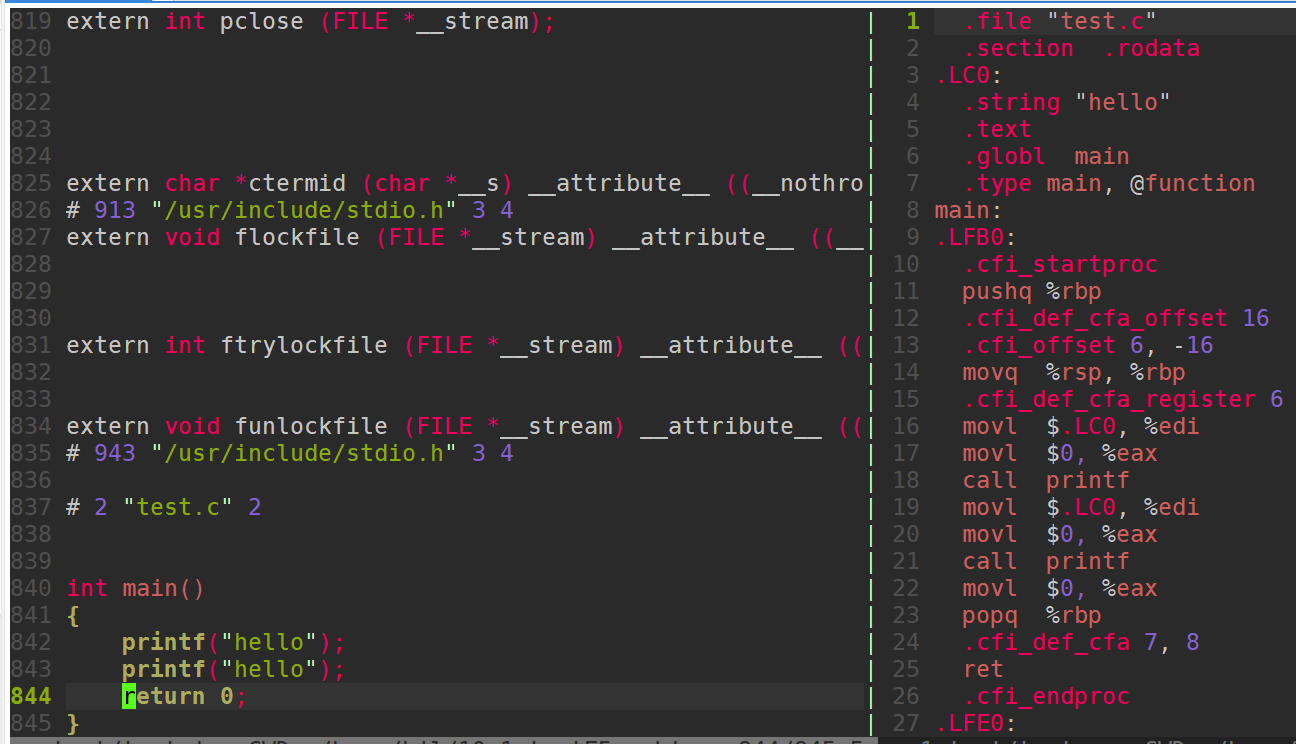Viewport: 1296px width, 744px height.
Task: Click the '.cfi_endproc' directive
Action: pyautogui.click(x=1046, y=696)
